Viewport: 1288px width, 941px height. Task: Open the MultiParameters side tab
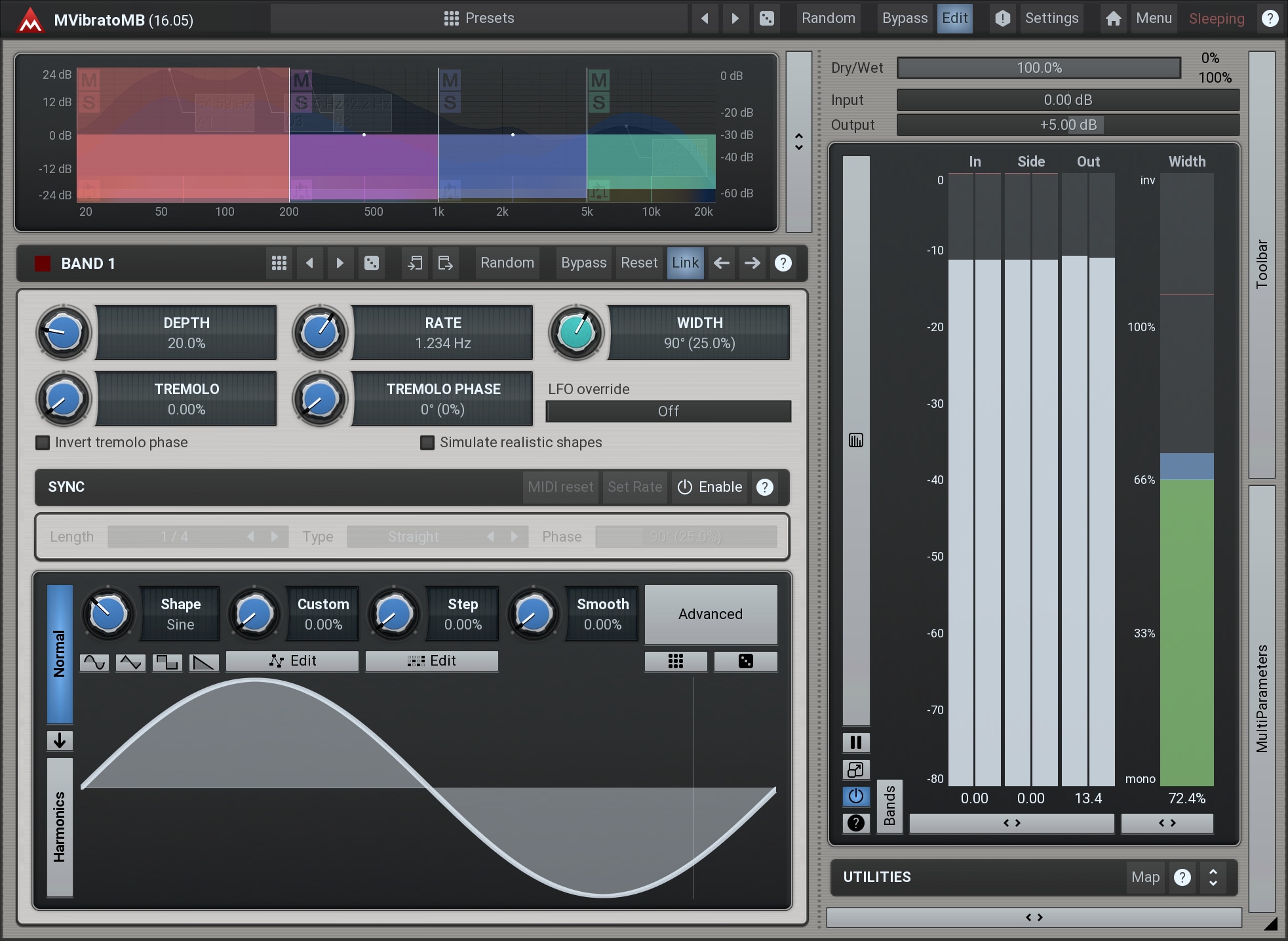point(1262,698)
